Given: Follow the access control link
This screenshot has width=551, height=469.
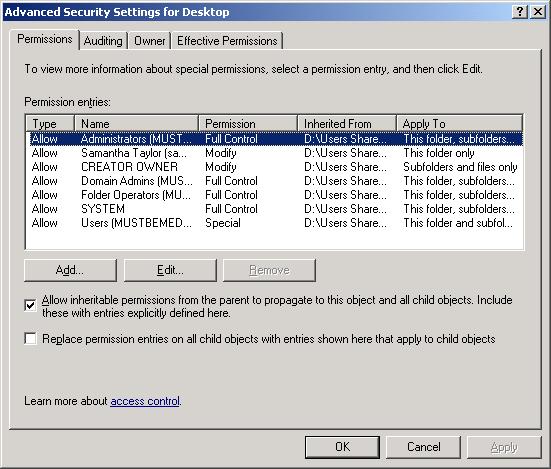Looking at the screenshot, I should (x=145, y=401).
